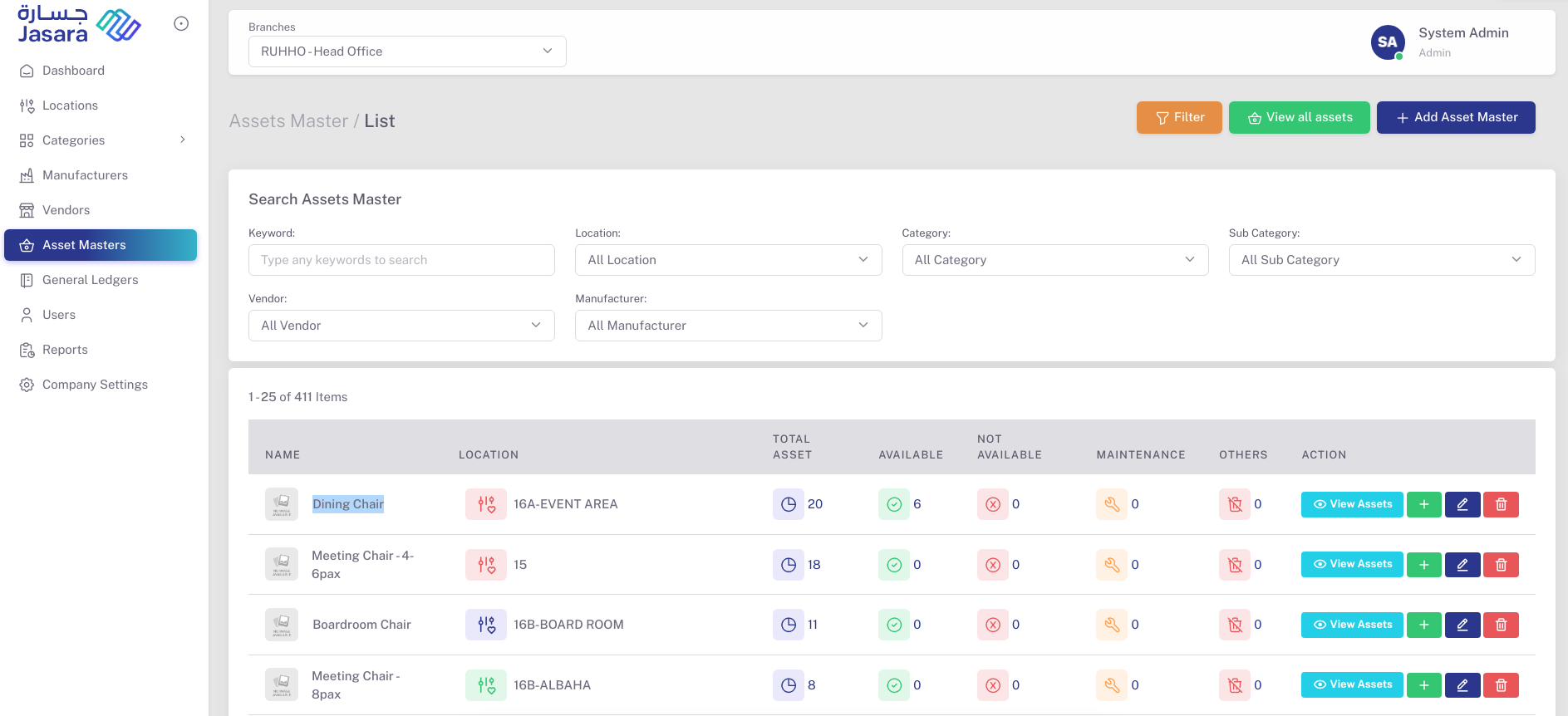Click the maintenance wrench icon for Meeting Chair - 8pax

(x=1111, y=685)
